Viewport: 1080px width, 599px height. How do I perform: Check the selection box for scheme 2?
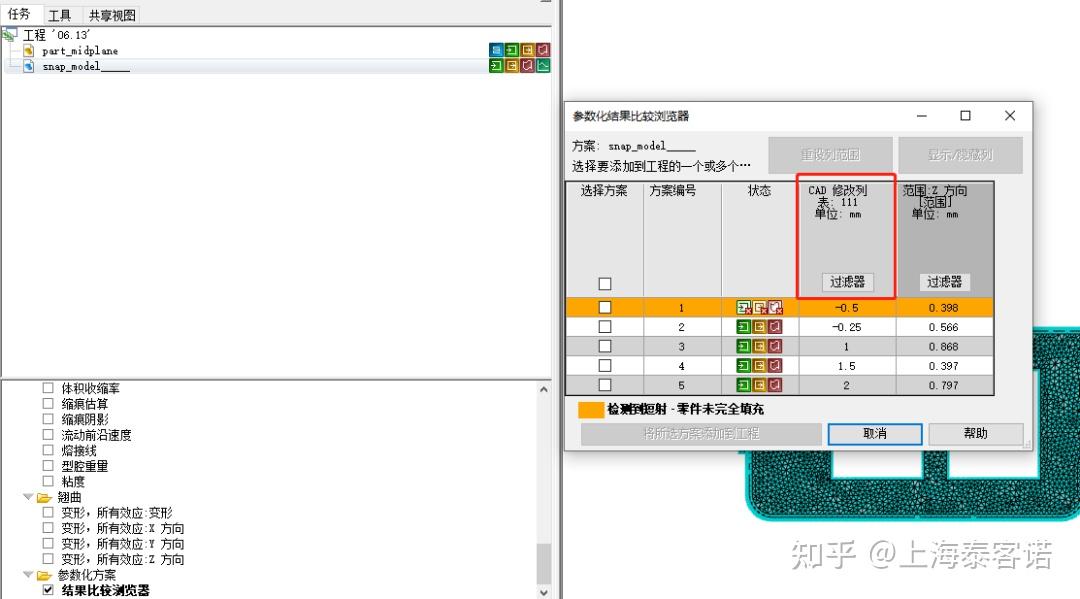pos(604,326)
